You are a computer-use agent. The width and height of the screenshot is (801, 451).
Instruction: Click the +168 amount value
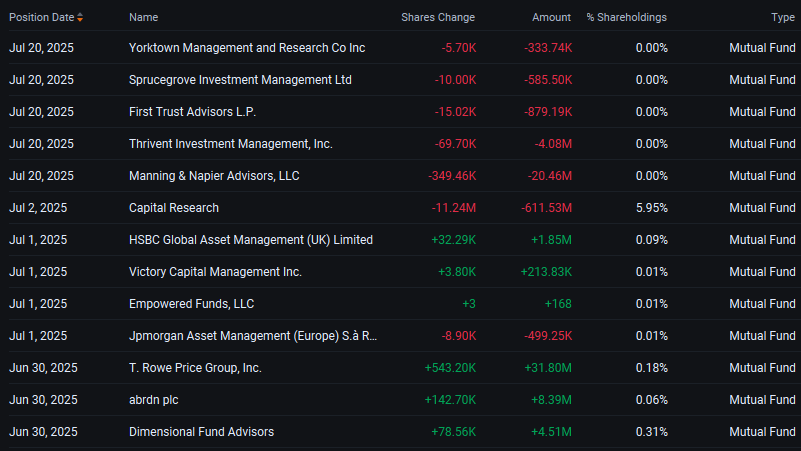click(x=558, y=304)
